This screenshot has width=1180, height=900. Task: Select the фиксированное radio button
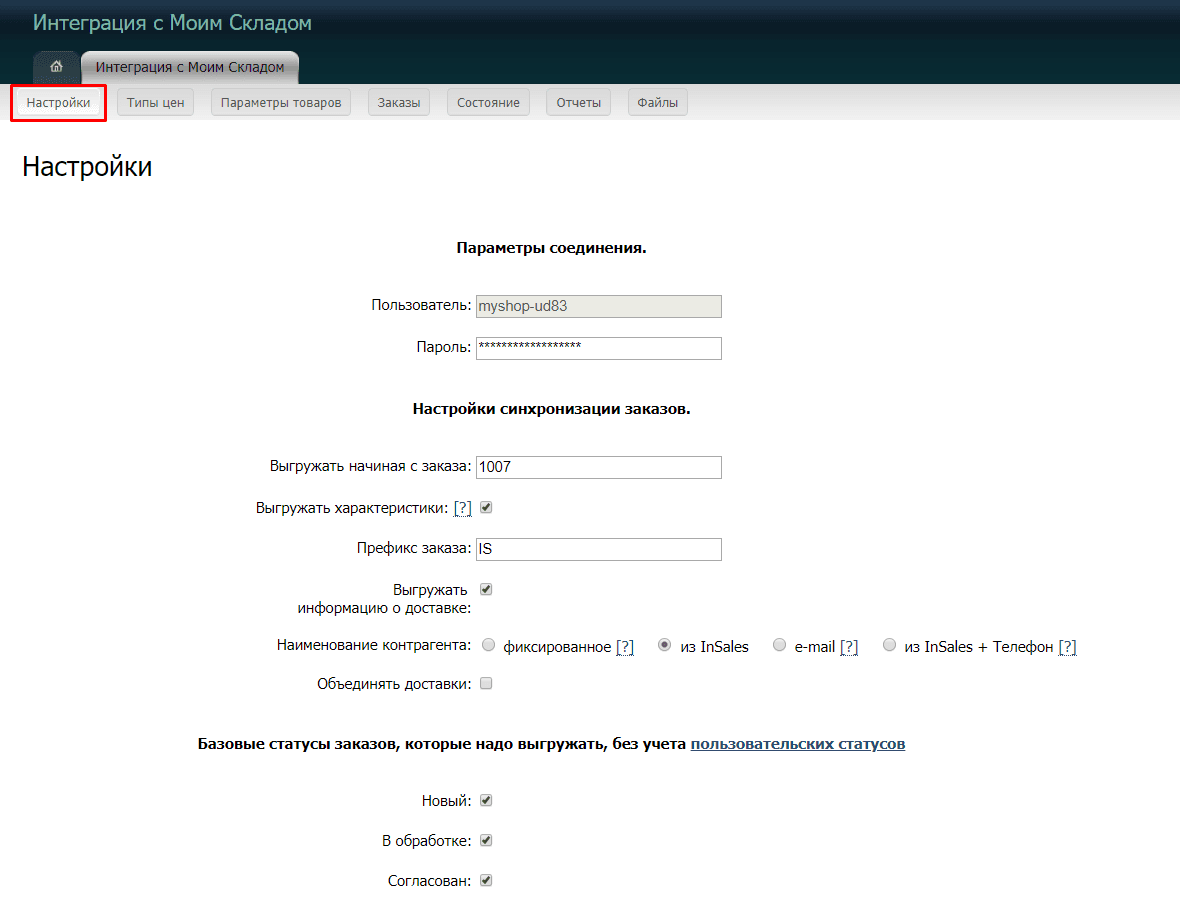pos(488,646)
